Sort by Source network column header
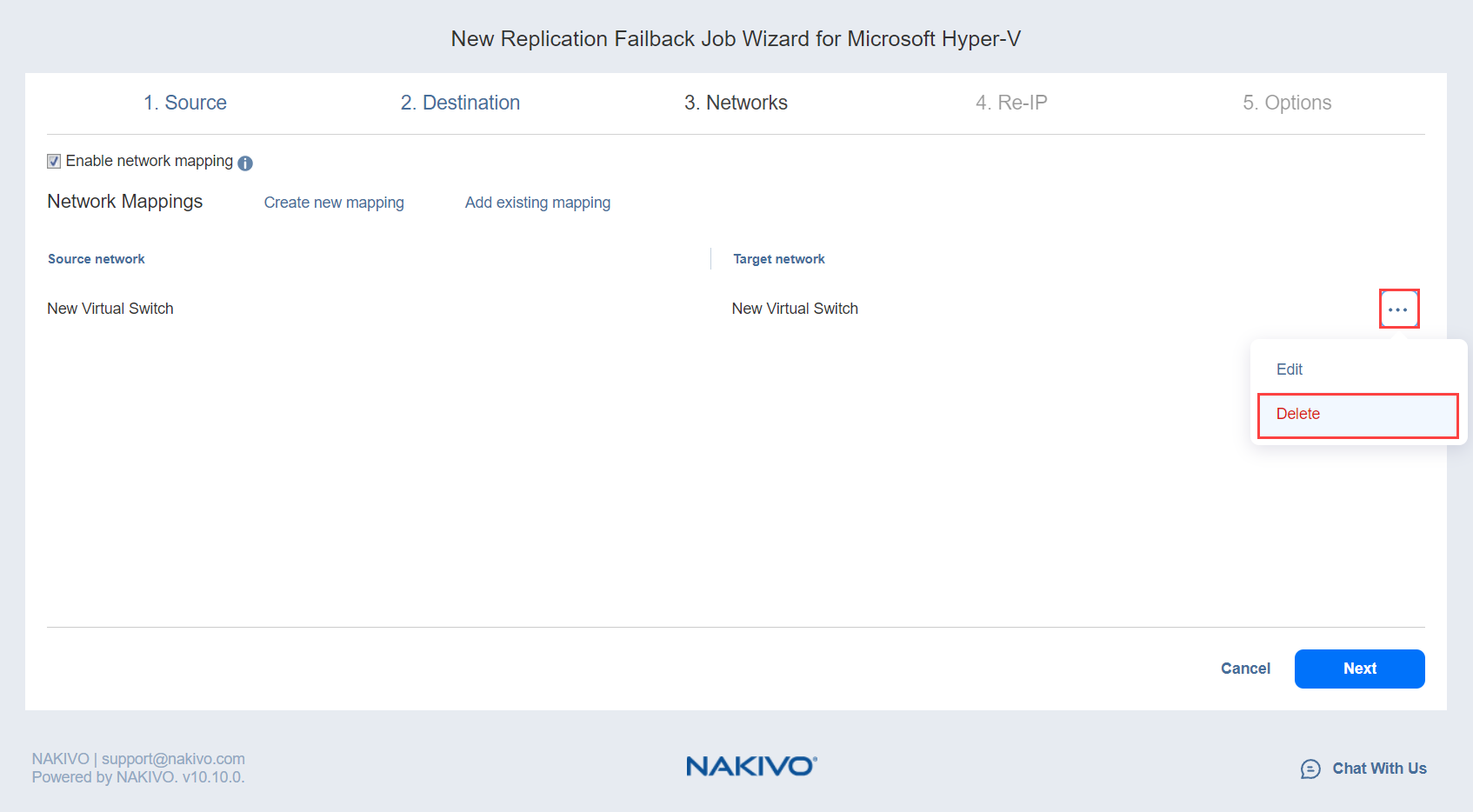This screenshot has height=812, width=1473. 97,259
